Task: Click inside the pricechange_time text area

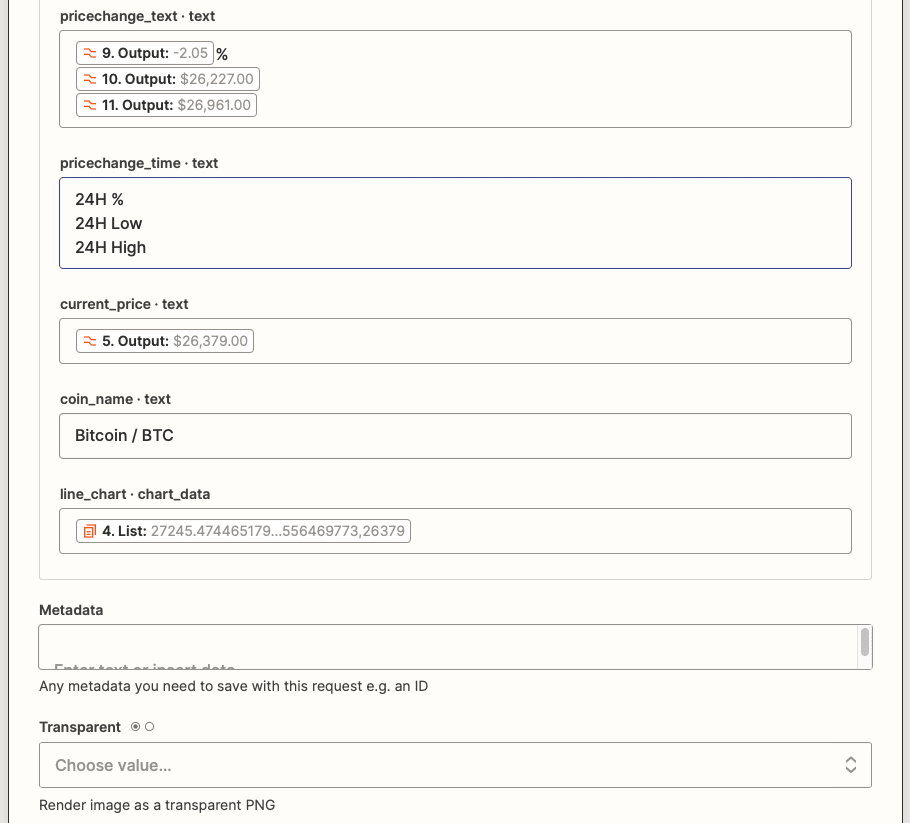Action: point(455,222)
